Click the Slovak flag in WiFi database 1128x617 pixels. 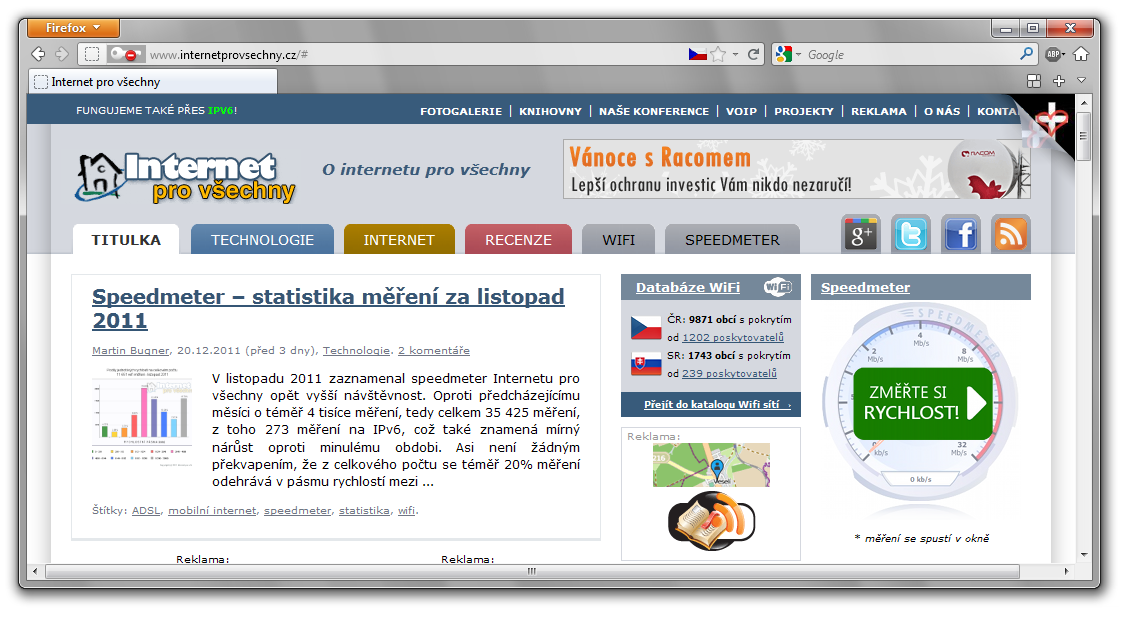[x=646, y=364]
